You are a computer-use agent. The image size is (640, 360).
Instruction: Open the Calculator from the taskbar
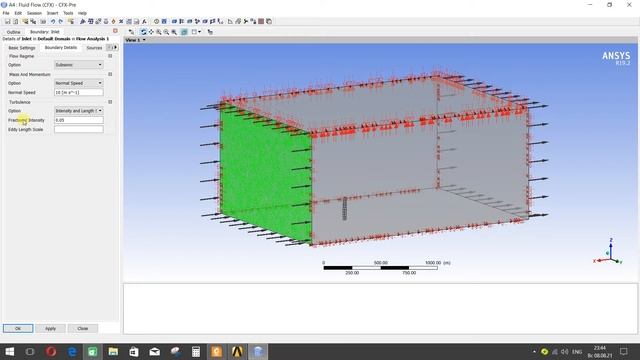[196, 351]
